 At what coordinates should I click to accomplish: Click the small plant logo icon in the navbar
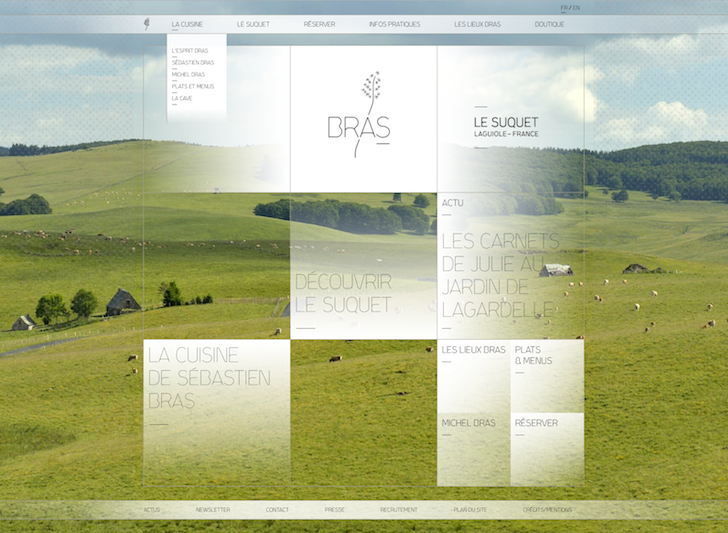click(x=147, y=24)
